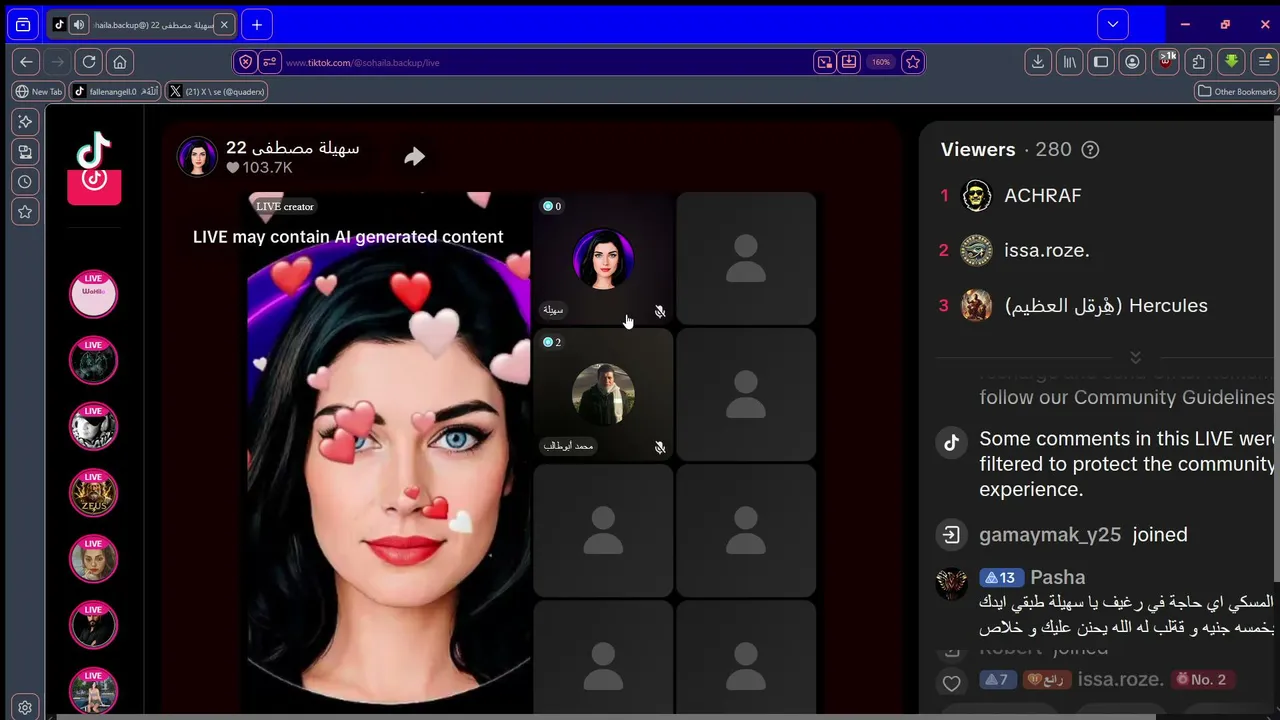Viewport: 1280px width, 720px height.
Task: Select the سهيلة guest video tile
Action: coord(603,260)
